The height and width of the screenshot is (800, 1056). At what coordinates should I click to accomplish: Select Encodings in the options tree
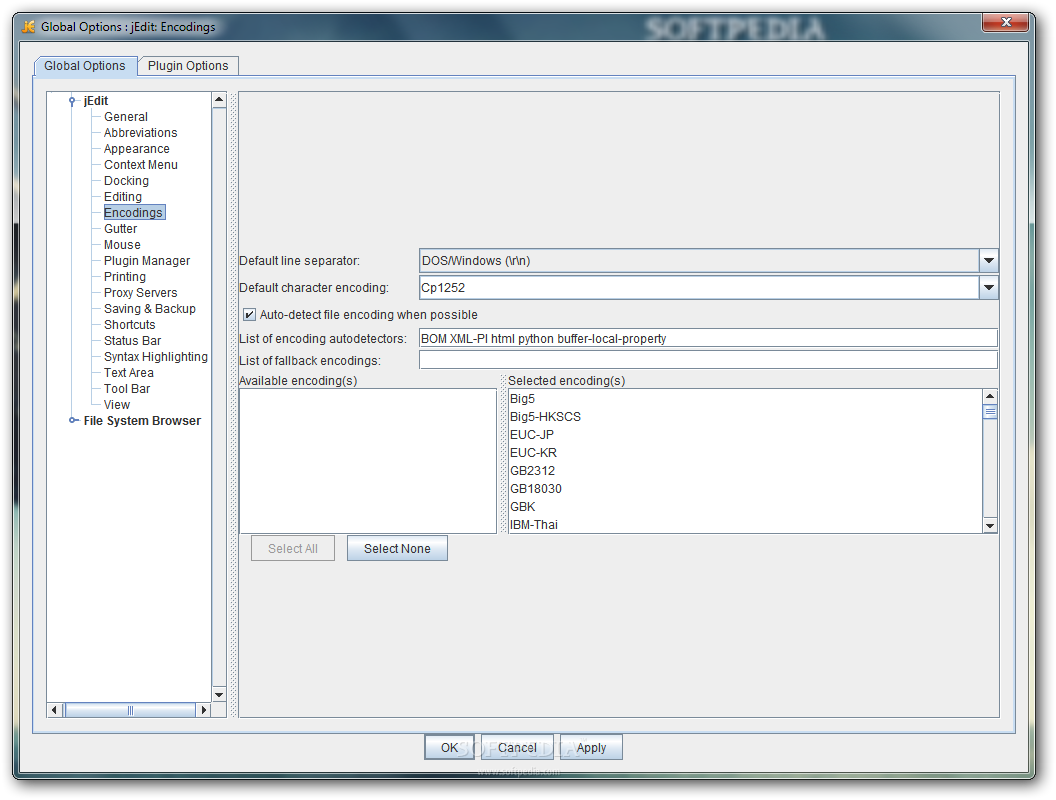coord(134,213)
